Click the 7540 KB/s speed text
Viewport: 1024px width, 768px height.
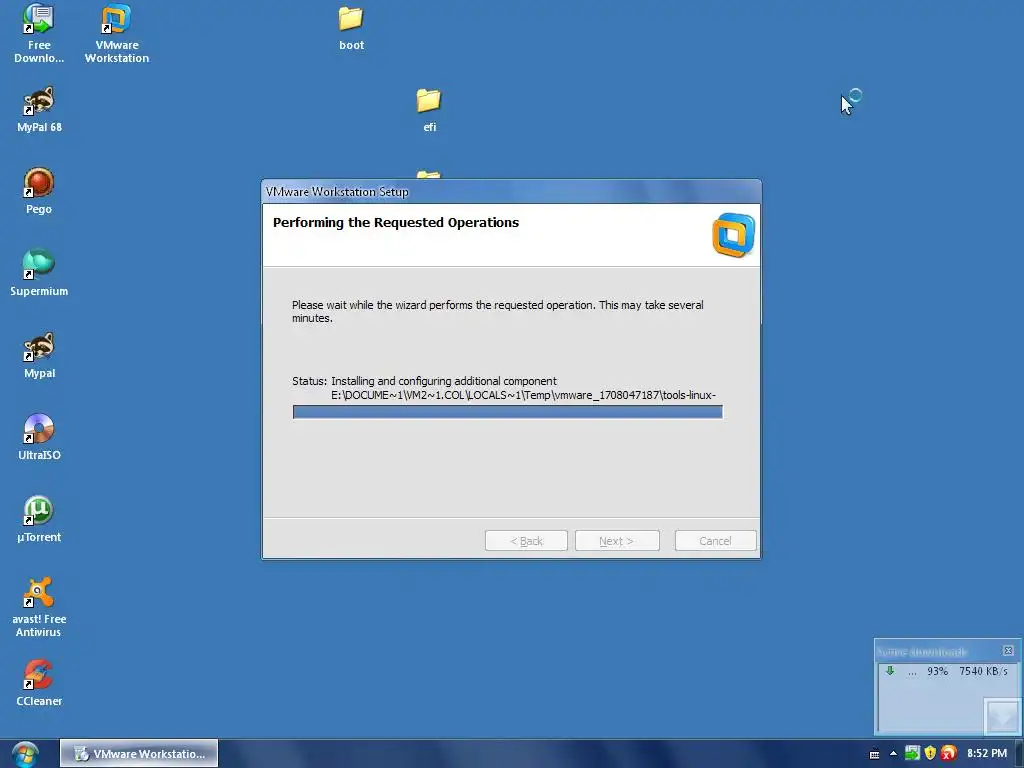[984, 671]
